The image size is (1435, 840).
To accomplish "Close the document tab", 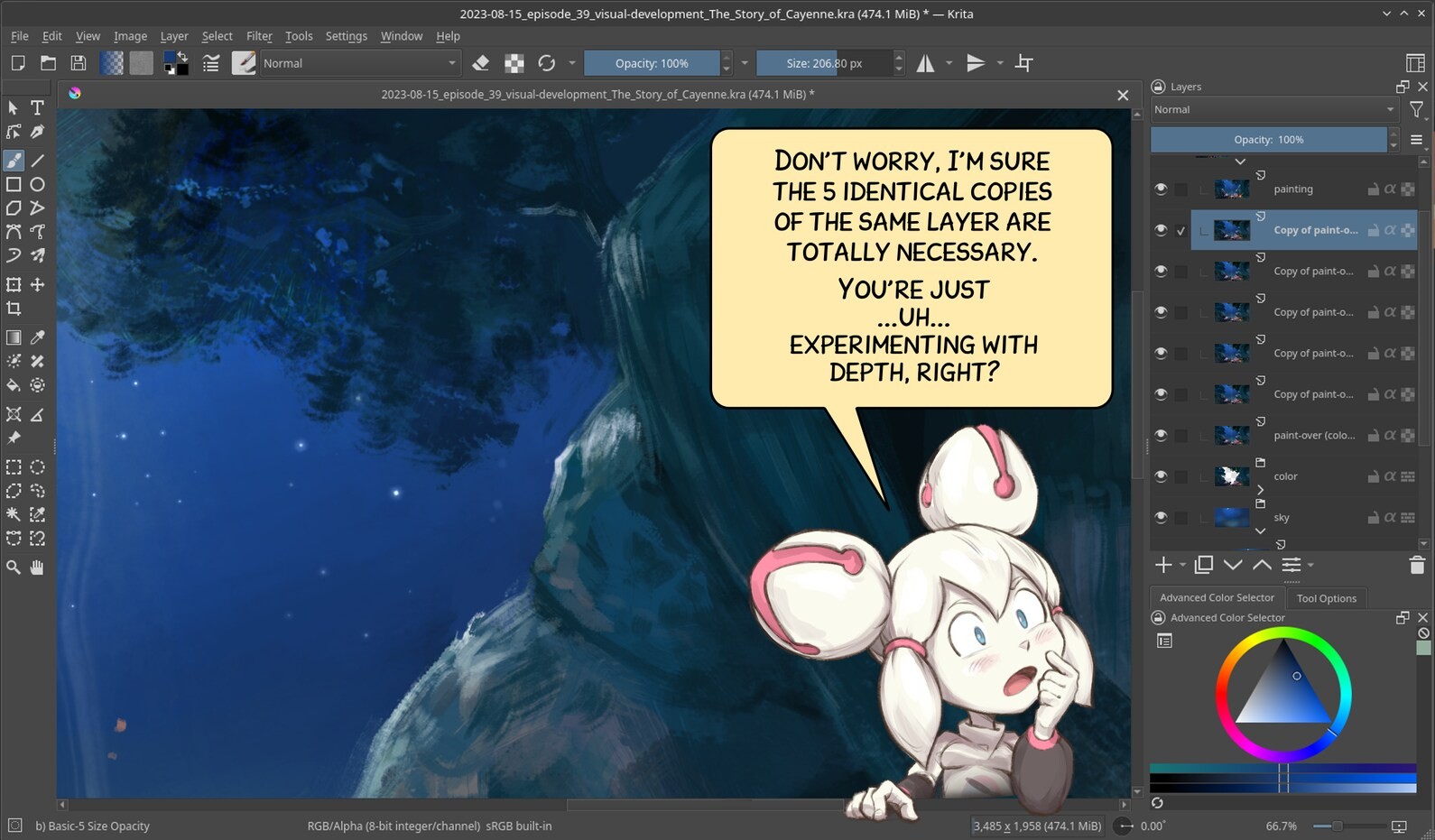I will point(1123,95).
